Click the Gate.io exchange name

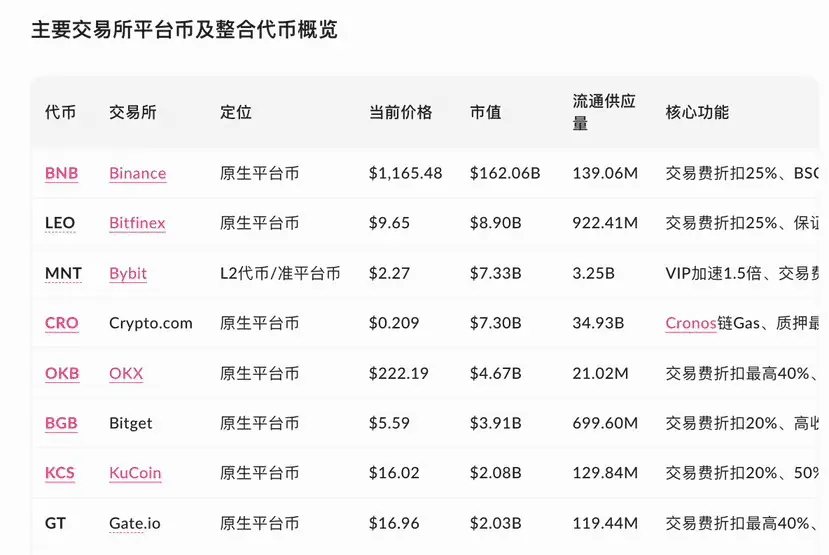coord(134,523)
